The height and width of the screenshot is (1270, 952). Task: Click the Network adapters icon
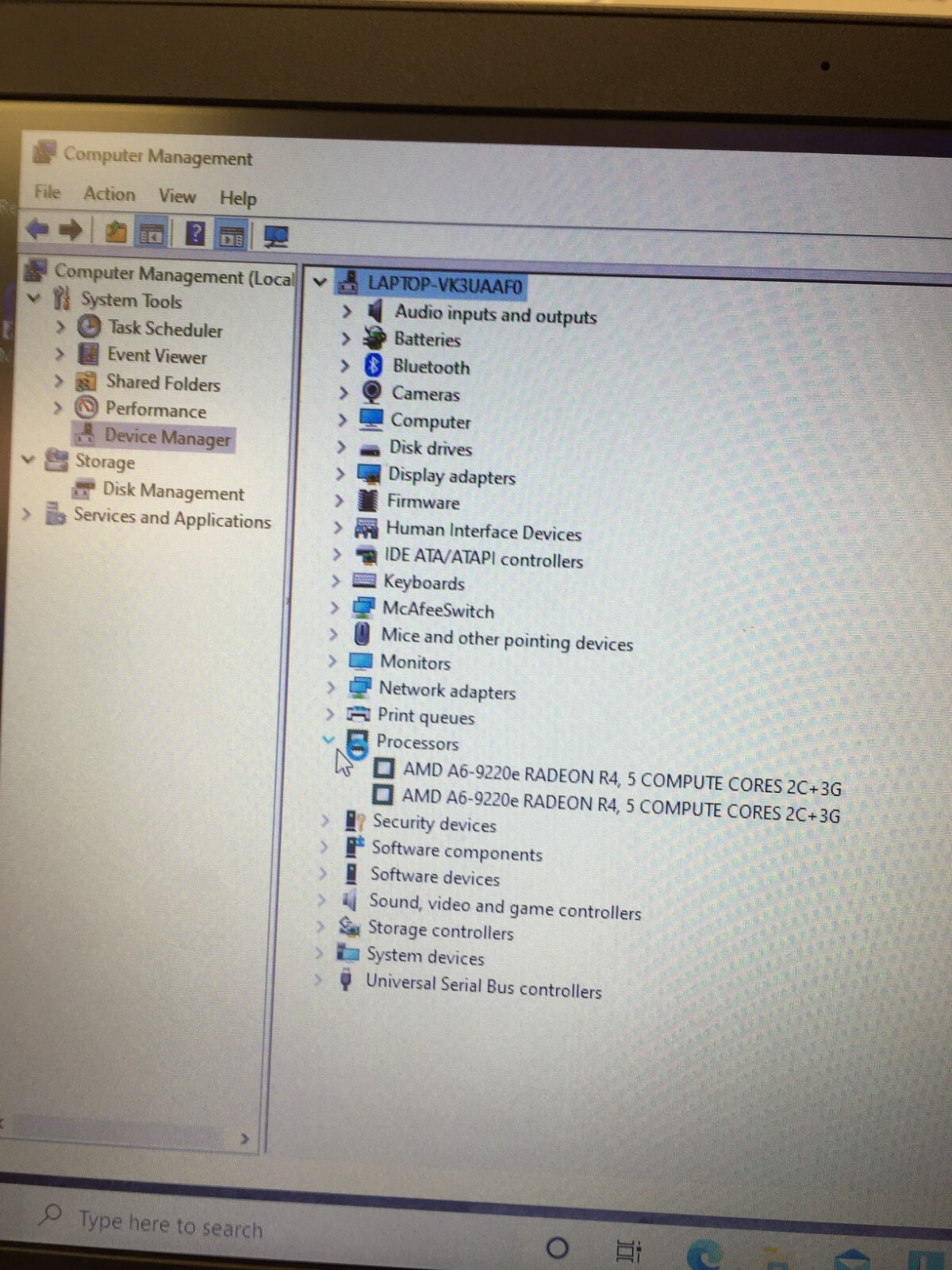(360, 687)
